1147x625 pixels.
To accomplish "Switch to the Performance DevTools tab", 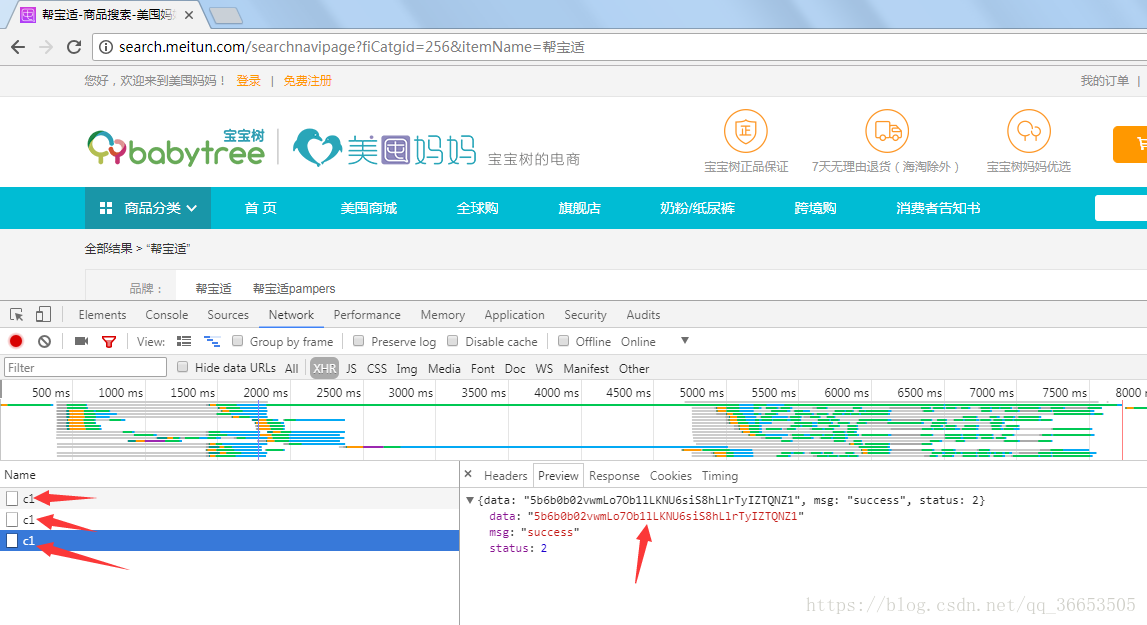I will [367, 315].
